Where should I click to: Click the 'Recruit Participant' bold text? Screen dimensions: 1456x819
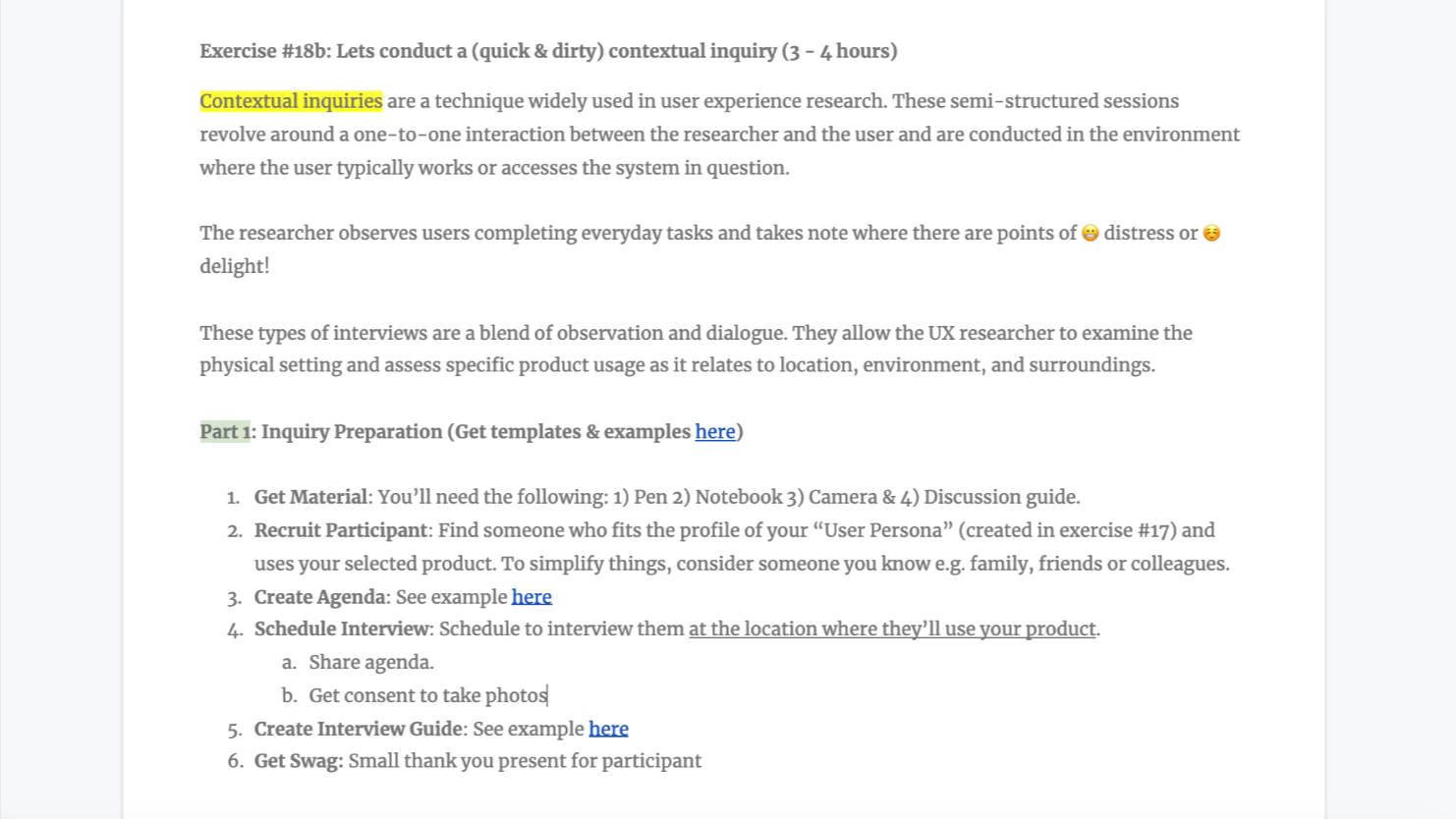click(341, 531)
